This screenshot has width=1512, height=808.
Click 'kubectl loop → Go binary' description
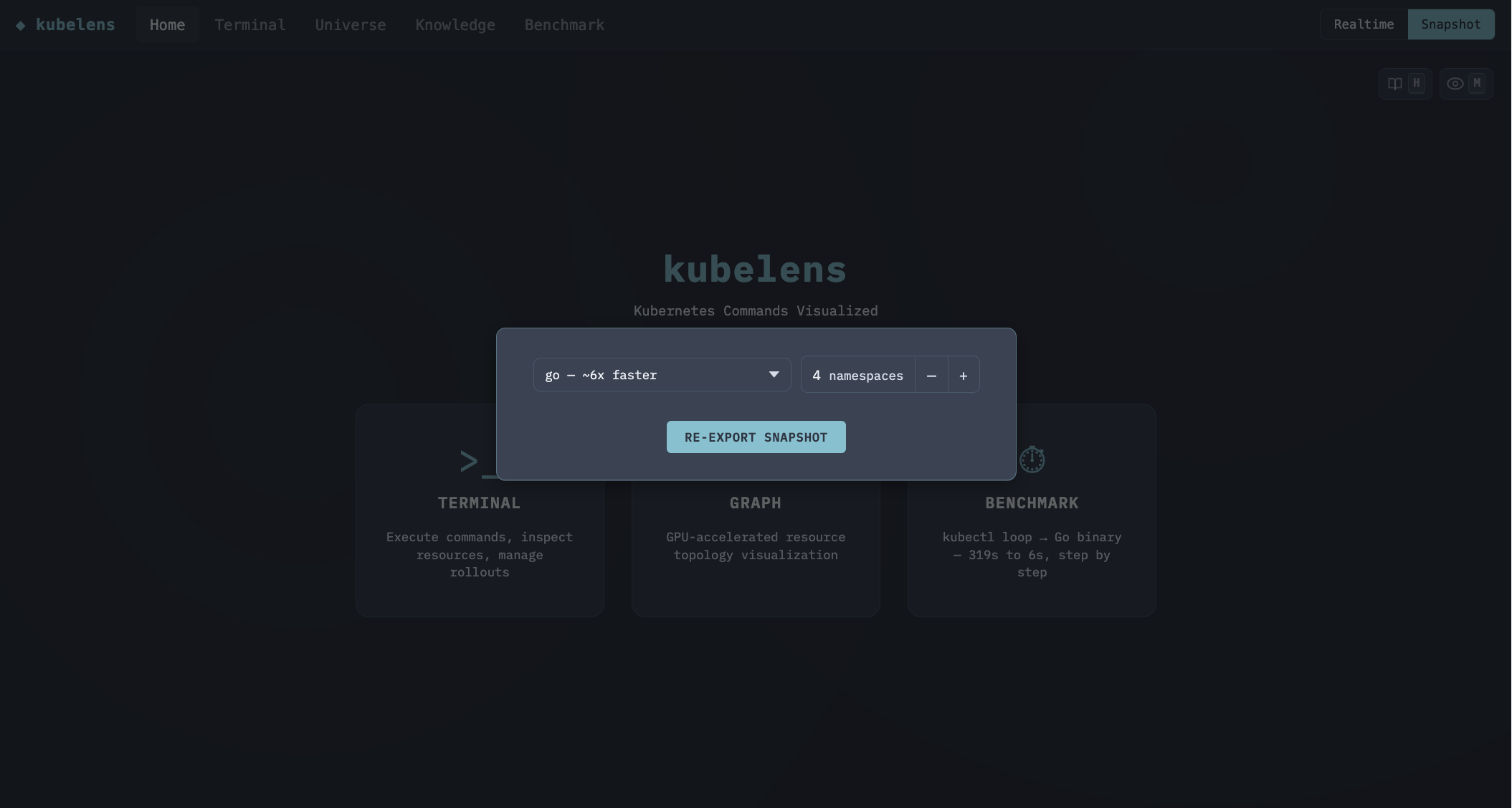pyautogui.click(x=1032, y=555)
